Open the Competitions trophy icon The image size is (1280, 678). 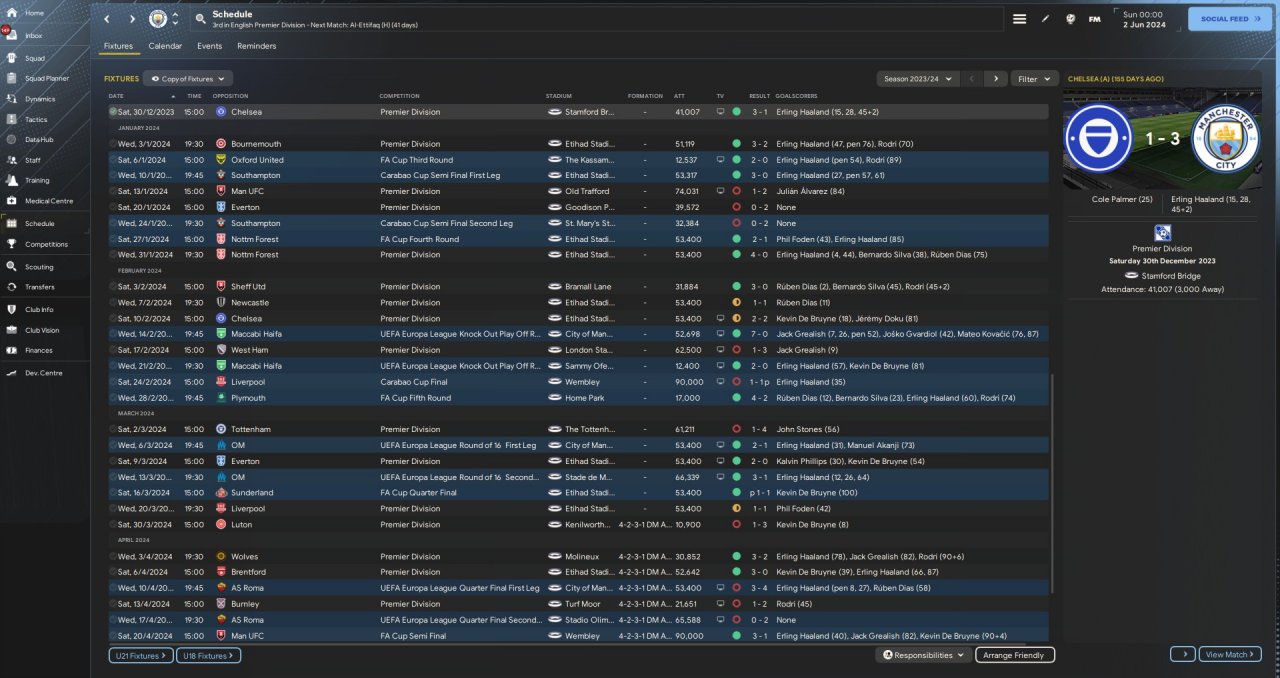[11, 244]
